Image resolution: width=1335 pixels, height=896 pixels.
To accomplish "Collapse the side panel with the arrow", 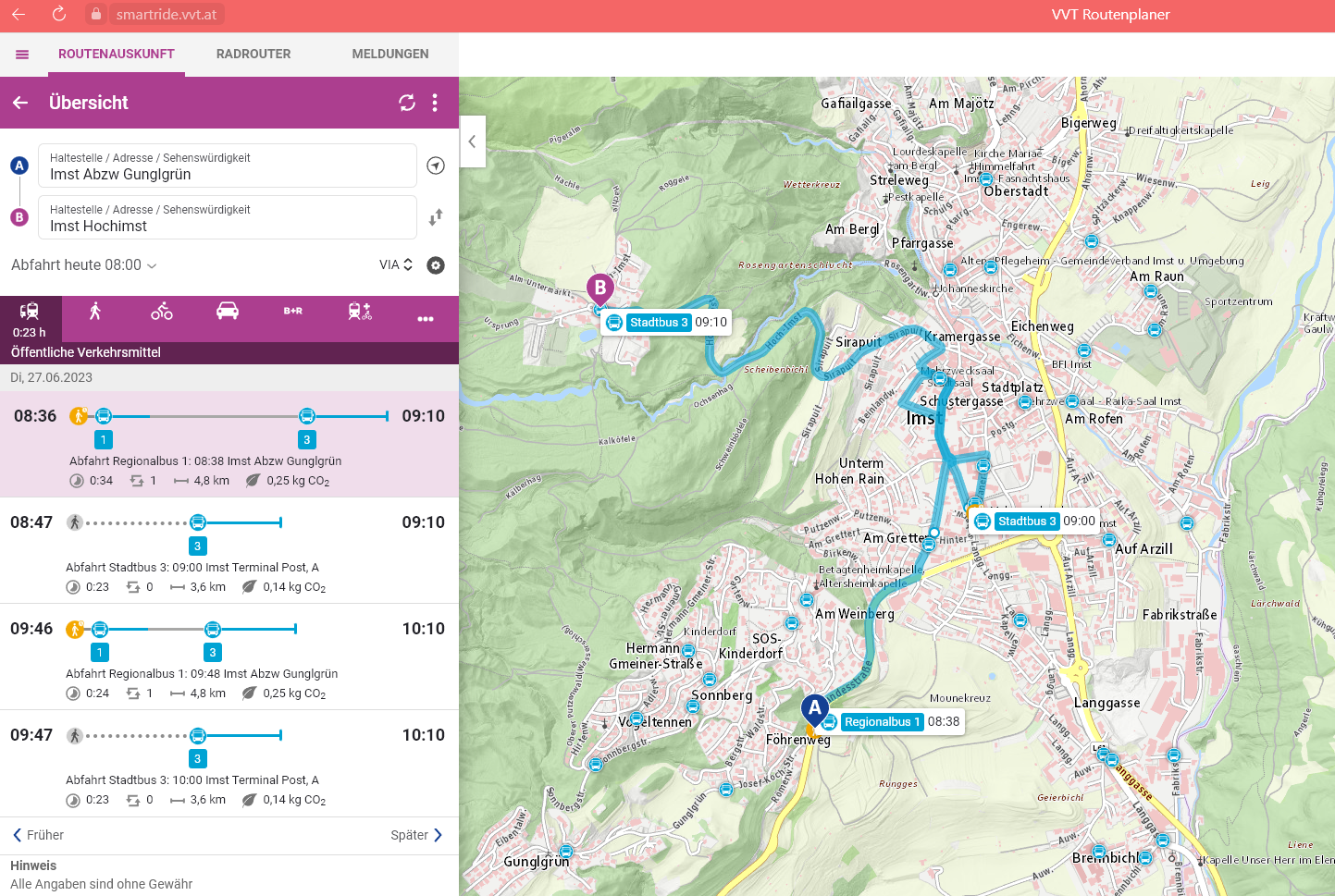I will [x=472, y=141].
